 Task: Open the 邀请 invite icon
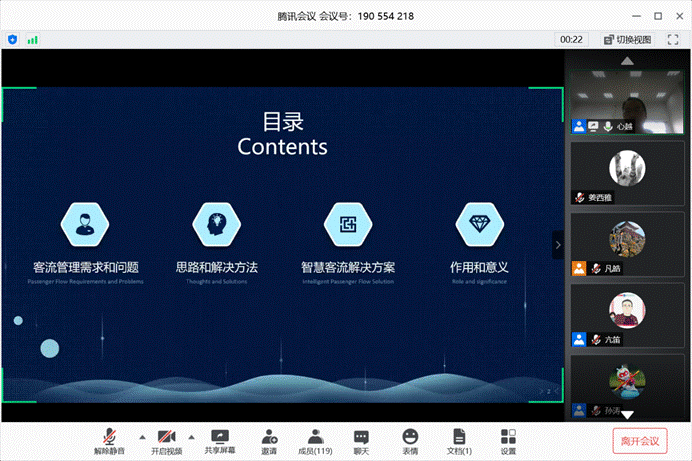coord(269,440)
